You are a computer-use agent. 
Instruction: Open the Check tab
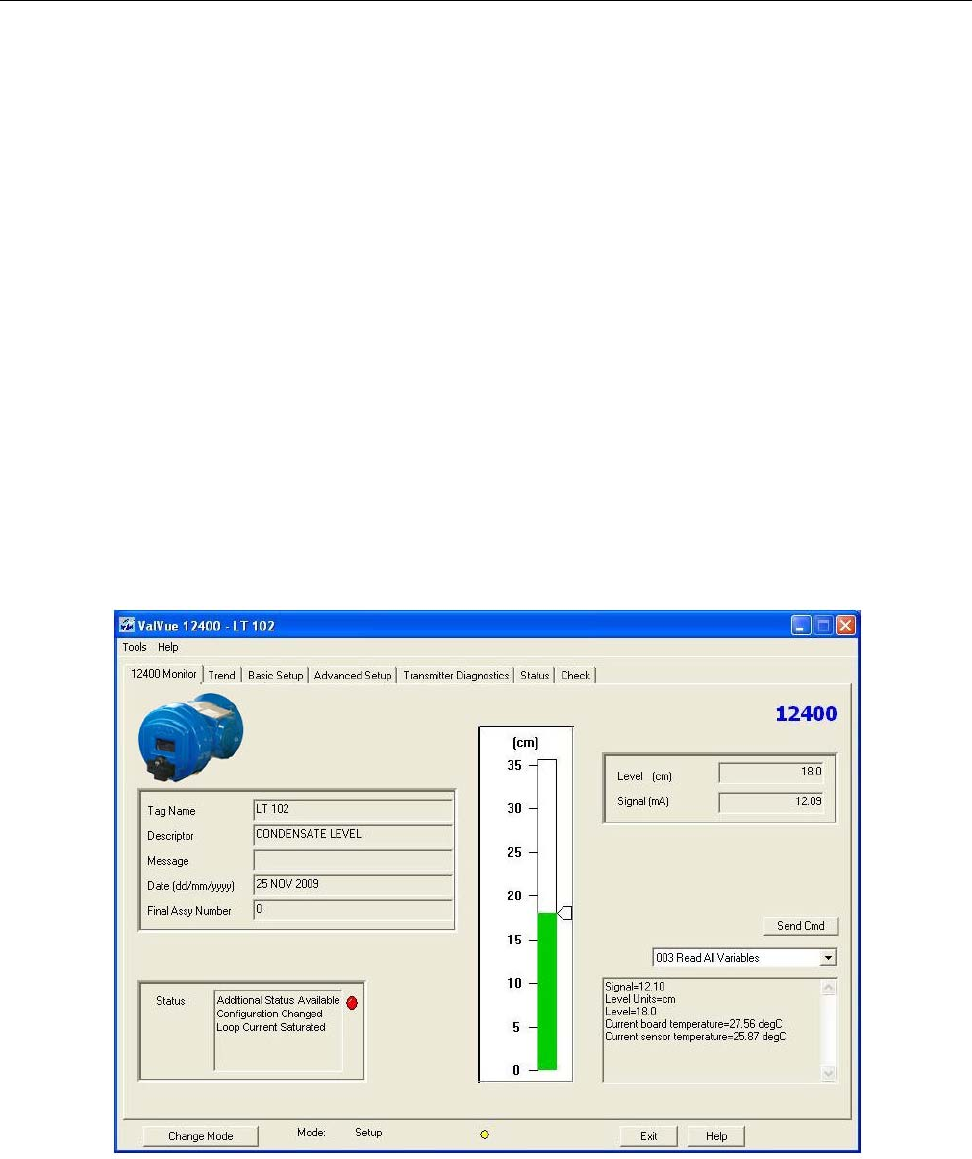click(x=575, y=675)
